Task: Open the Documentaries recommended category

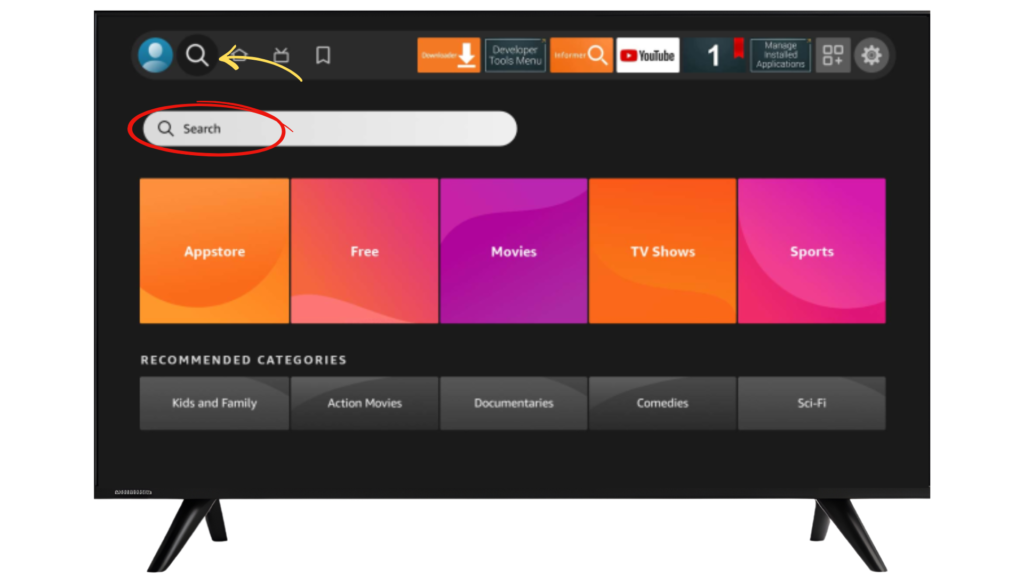Action: [513, 403]
